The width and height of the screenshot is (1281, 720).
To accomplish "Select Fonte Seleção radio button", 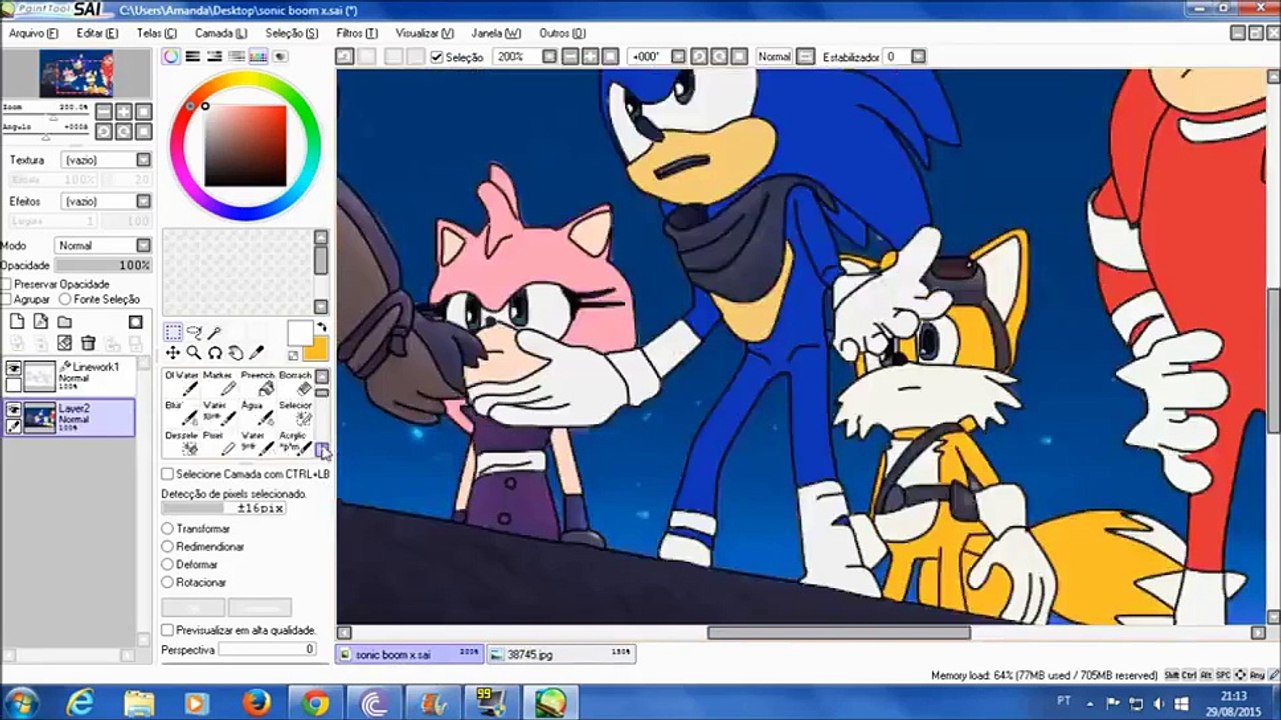I will coord(65,299).
